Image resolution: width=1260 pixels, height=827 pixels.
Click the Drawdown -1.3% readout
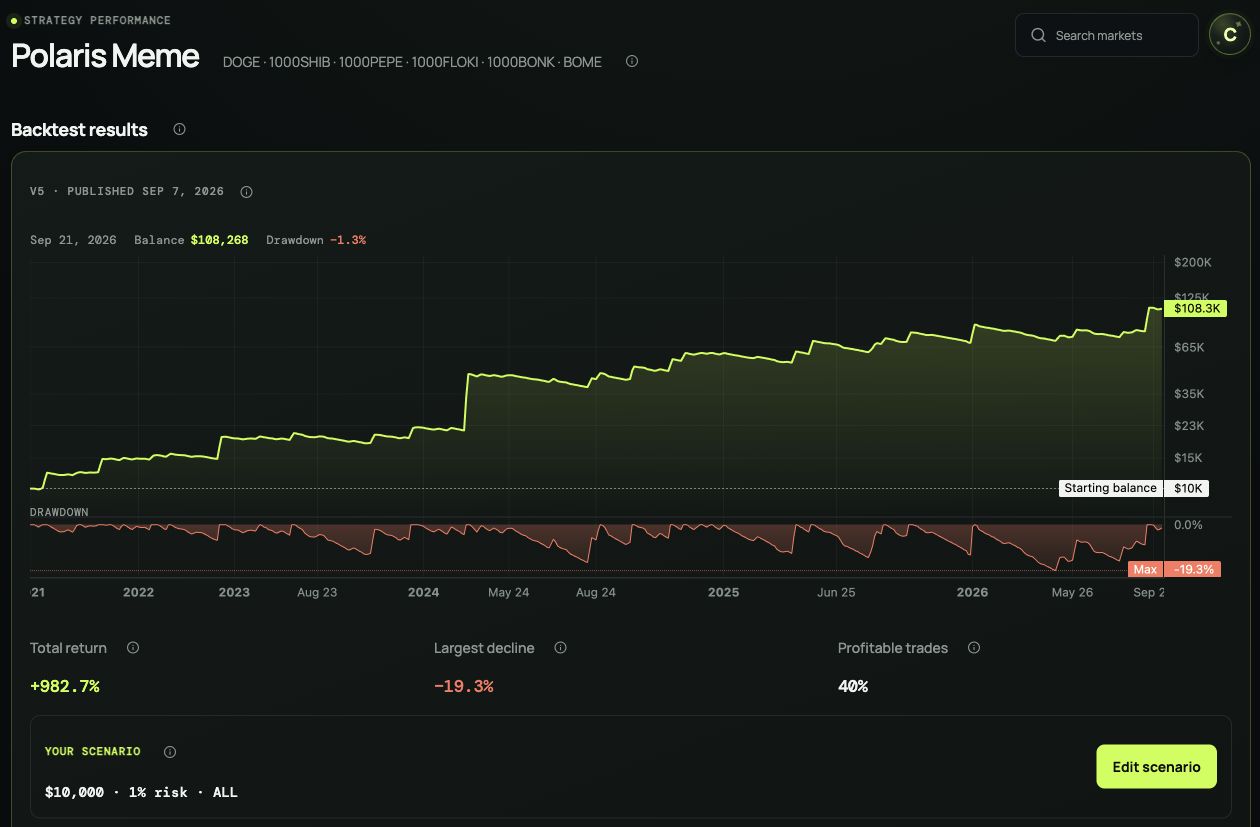(316, 240)
